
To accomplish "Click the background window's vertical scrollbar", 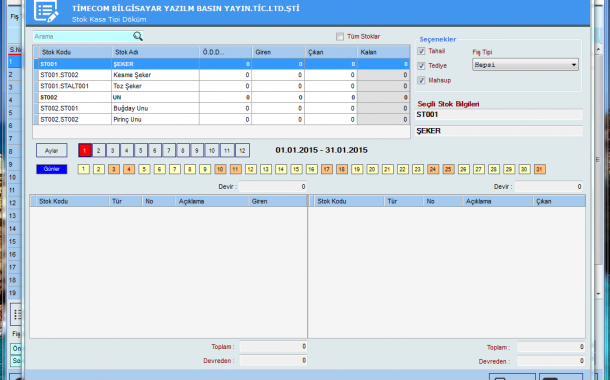I will [x=598, y=159].
